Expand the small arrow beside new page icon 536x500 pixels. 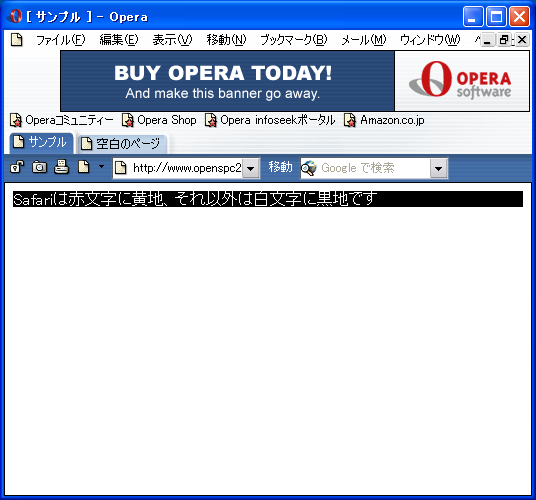click(101, 166)
